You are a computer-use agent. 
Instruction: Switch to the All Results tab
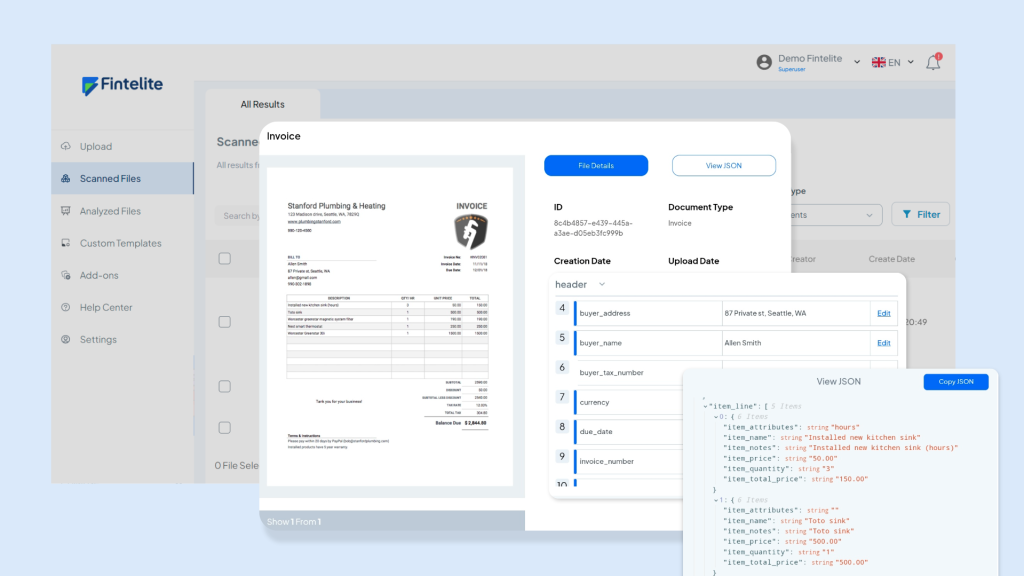pos(262,104)
